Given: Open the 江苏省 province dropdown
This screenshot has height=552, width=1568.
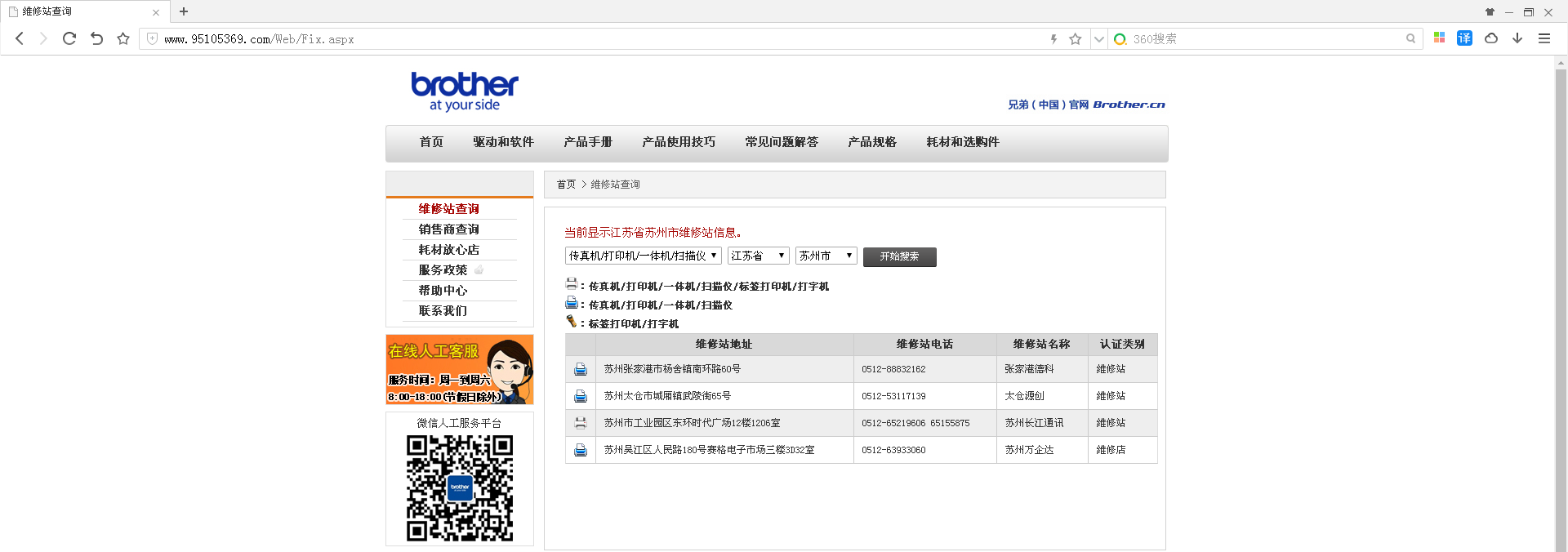Looking at the screenshot, I should point(759,256).
